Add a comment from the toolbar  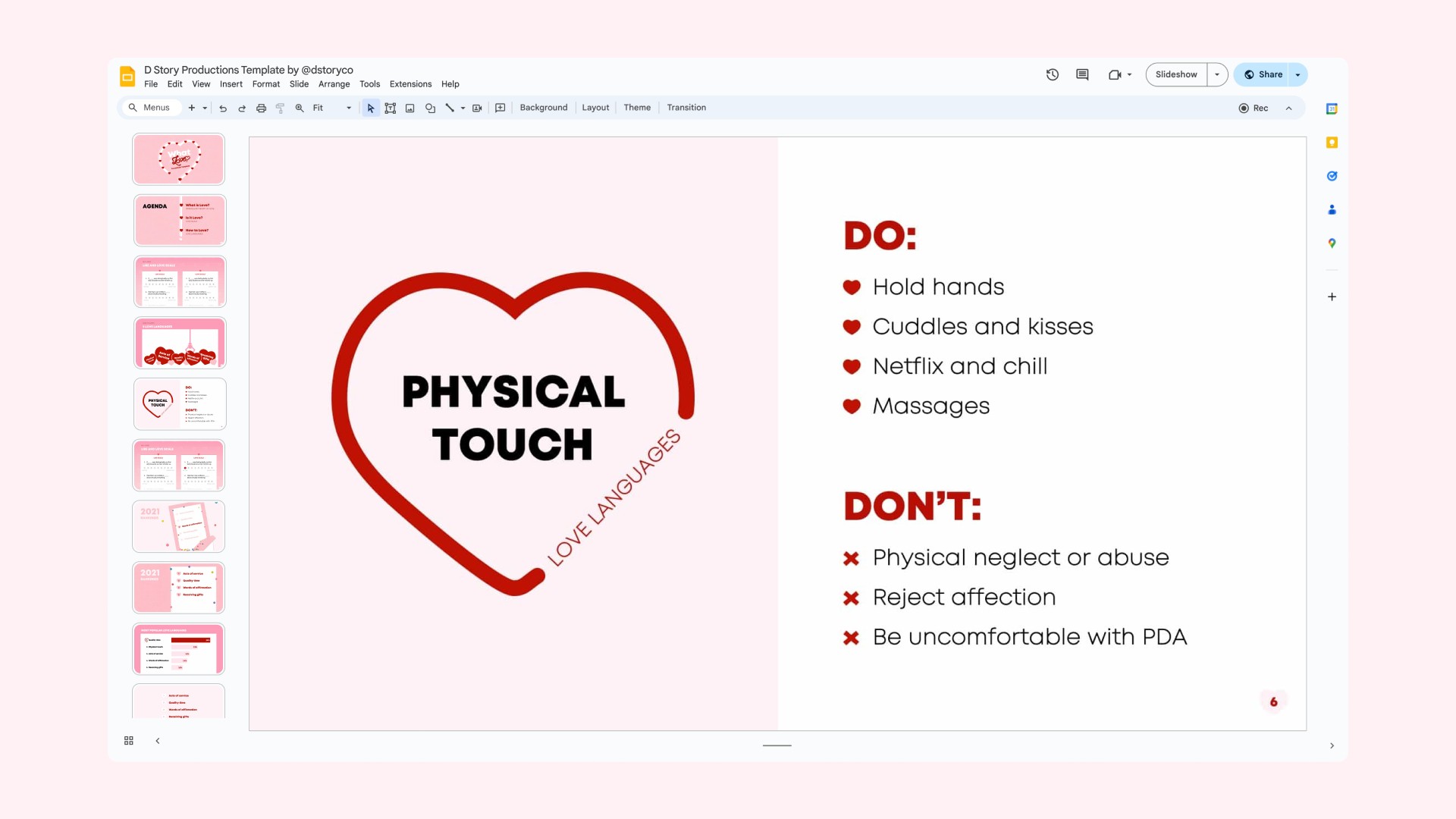500,108
